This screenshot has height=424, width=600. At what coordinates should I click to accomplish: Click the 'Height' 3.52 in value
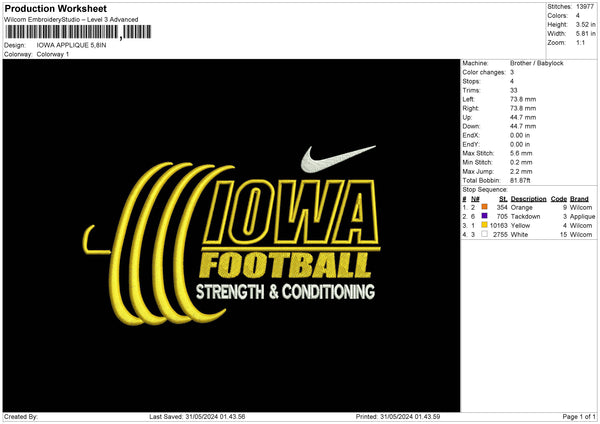585,24
